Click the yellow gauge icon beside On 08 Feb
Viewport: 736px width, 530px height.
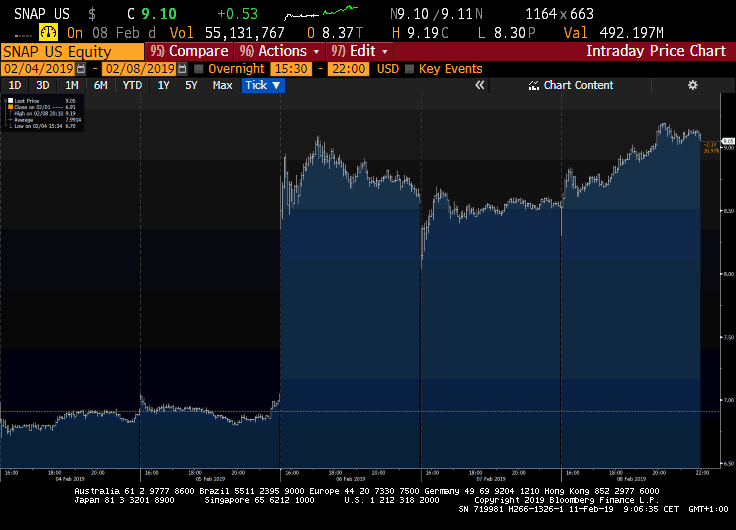point(48,33)
